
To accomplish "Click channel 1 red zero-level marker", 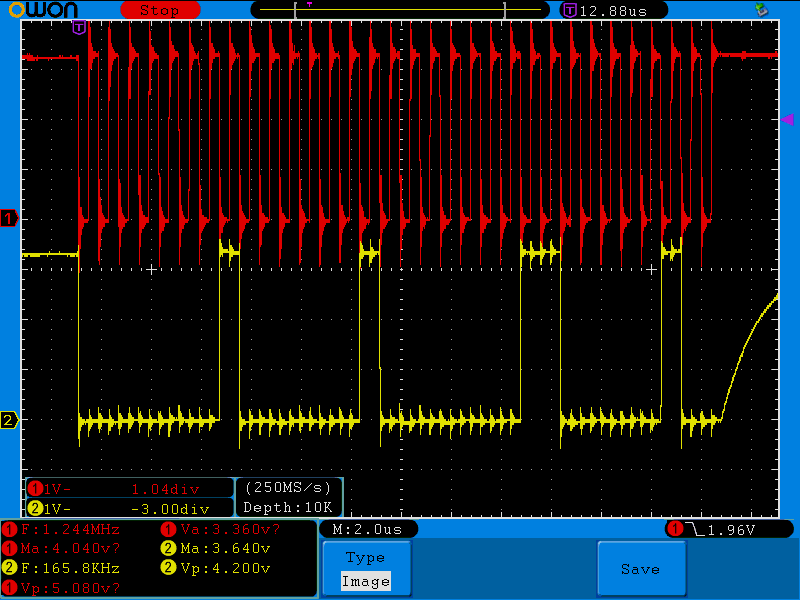I will point(10,219).
